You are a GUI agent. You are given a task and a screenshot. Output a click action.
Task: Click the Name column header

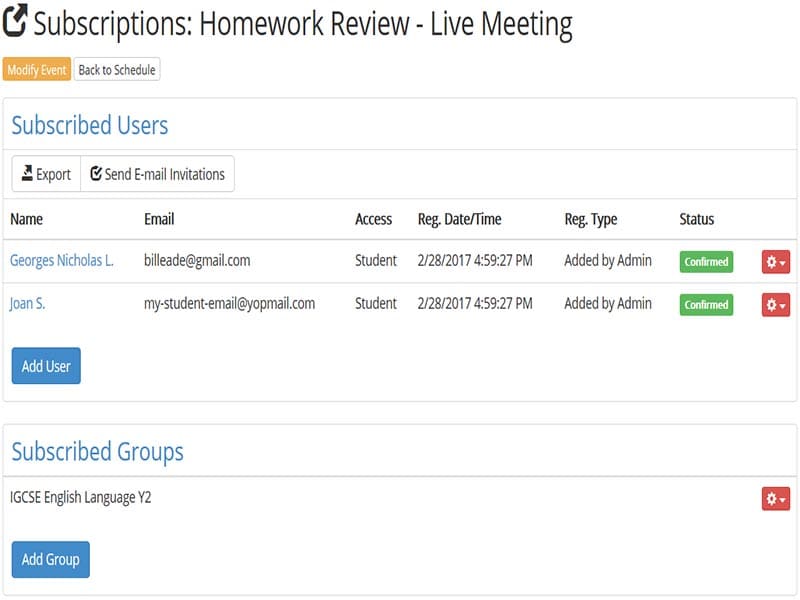pos(27,219)
